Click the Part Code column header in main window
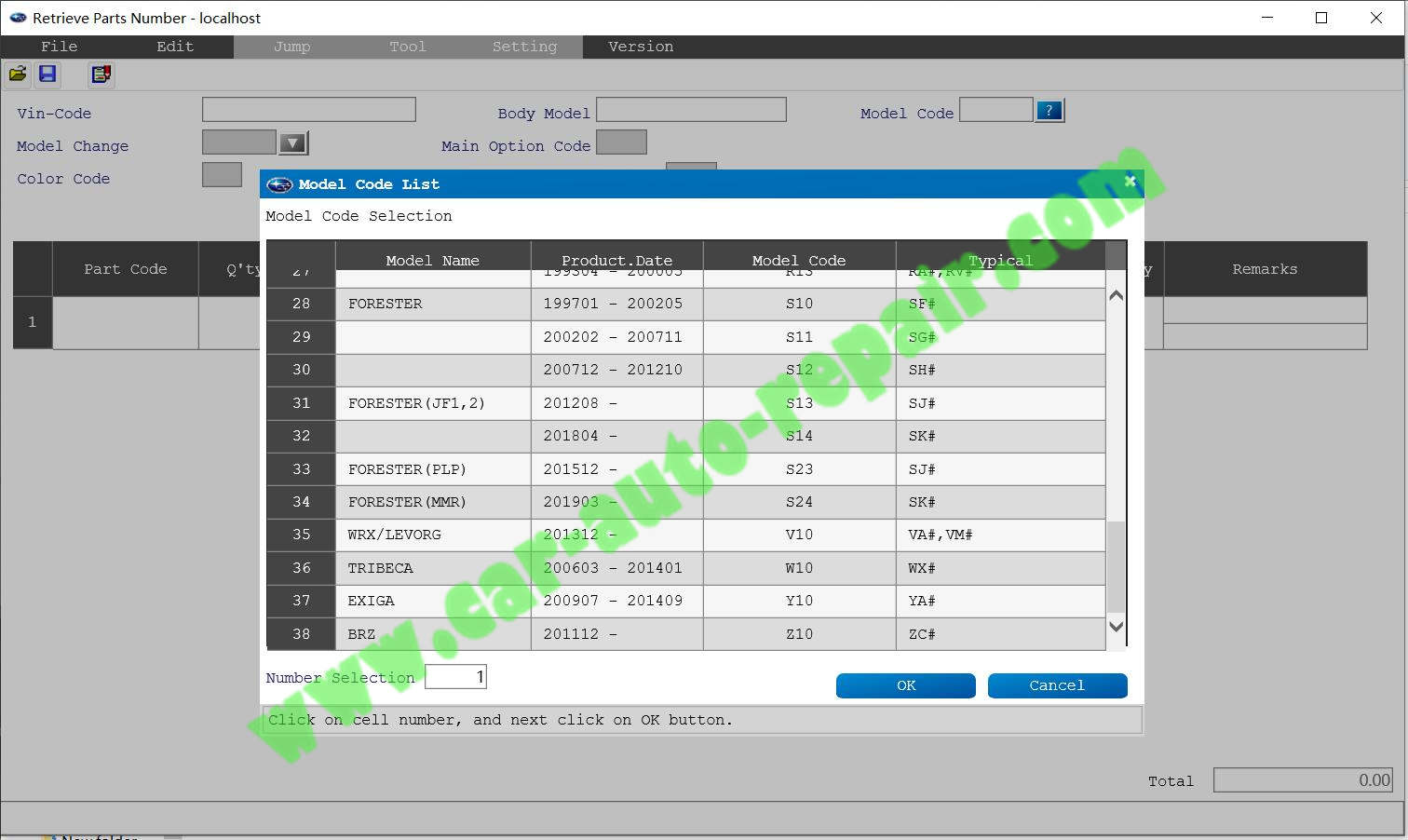This screenshot has height=840, width=1408. point(126,269)
